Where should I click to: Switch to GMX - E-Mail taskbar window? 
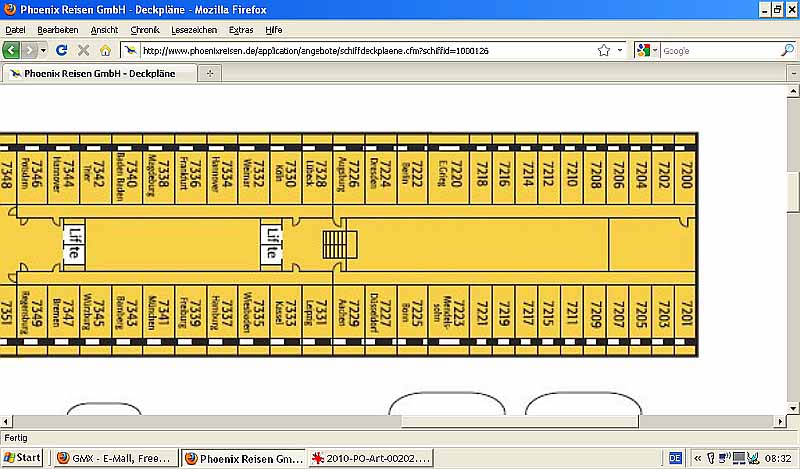pyautogui.click(x=115, y=458)
